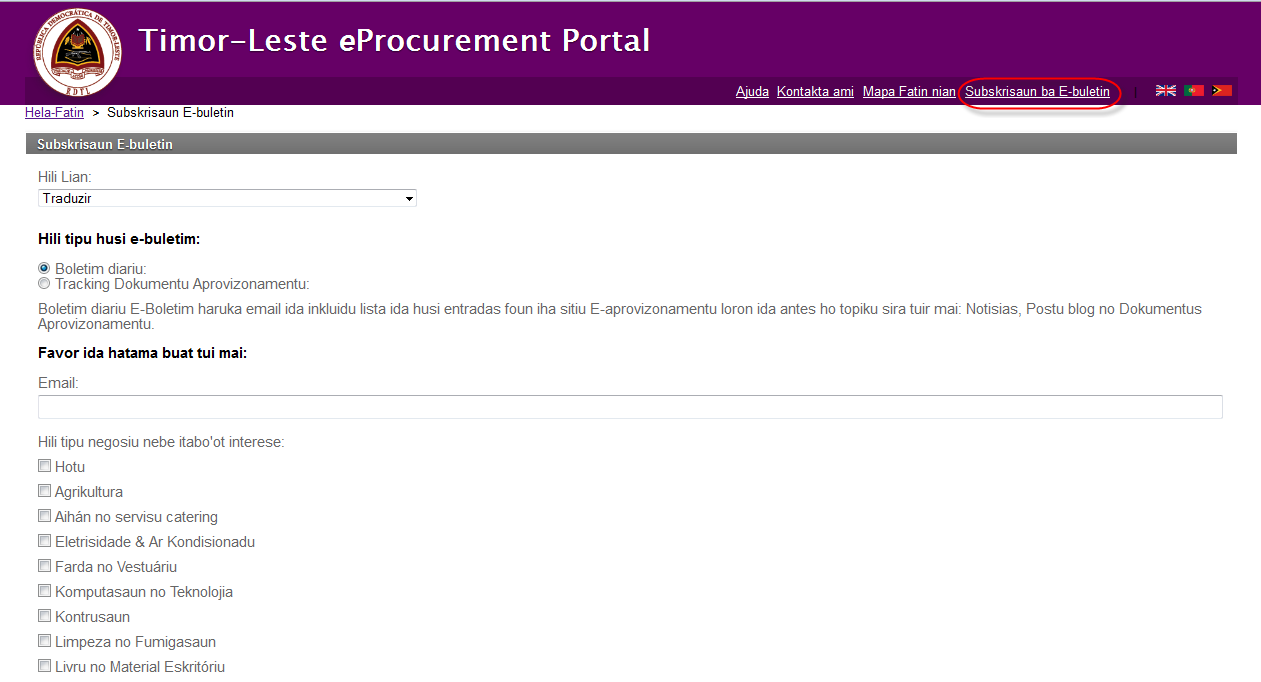Click the Timor-Leste coat of arms logo
The width and height of the screenshot is (1261, 682).
pos(77,51)
